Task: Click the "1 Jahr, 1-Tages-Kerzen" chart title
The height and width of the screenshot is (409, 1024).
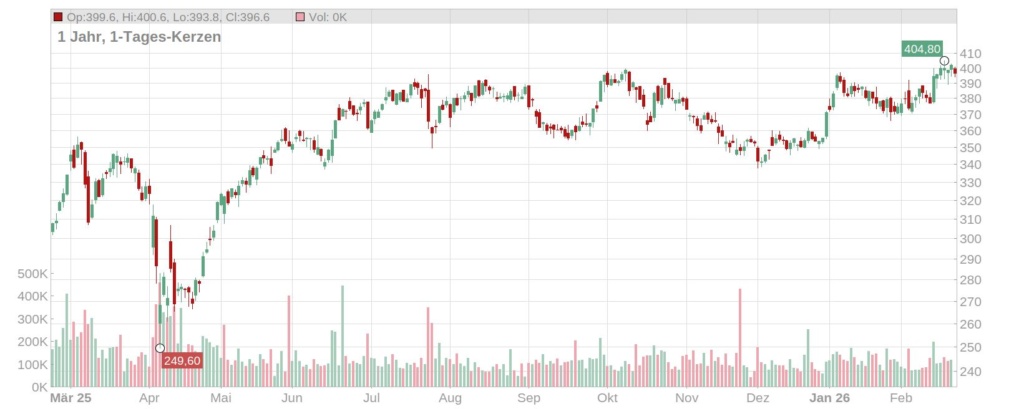Action: (139, 36)
